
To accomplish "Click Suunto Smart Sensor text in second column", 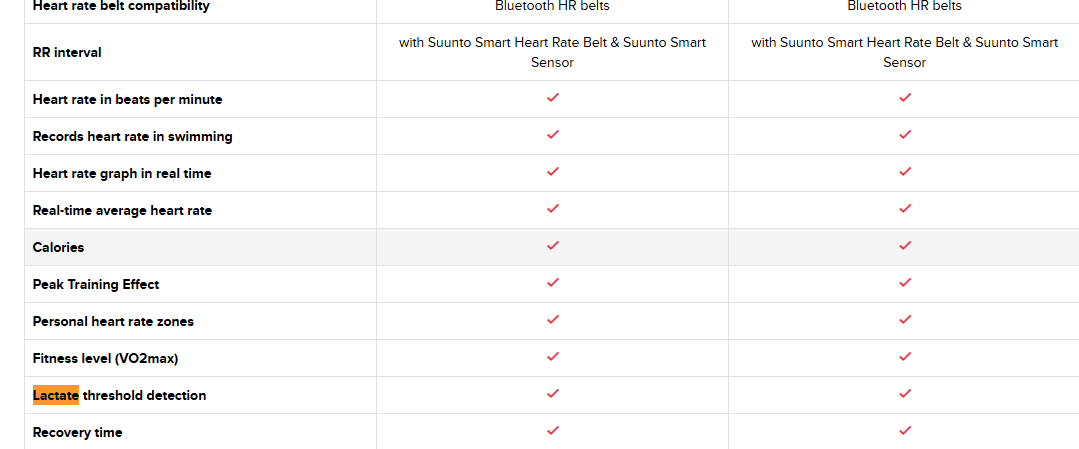I will [972, 52].
